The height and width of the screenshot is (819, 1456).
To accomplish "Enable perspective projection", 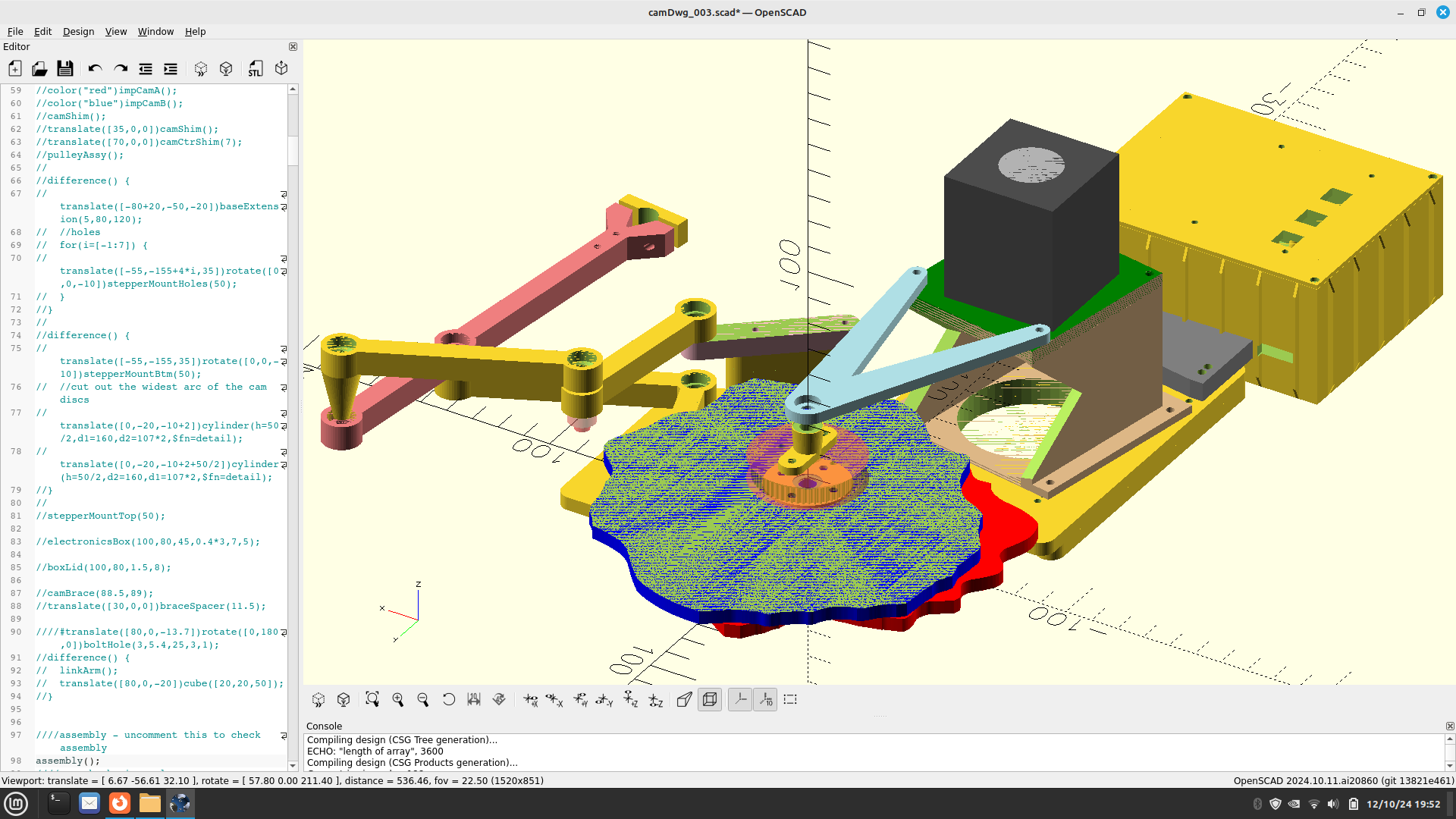I will coord(685,699).
